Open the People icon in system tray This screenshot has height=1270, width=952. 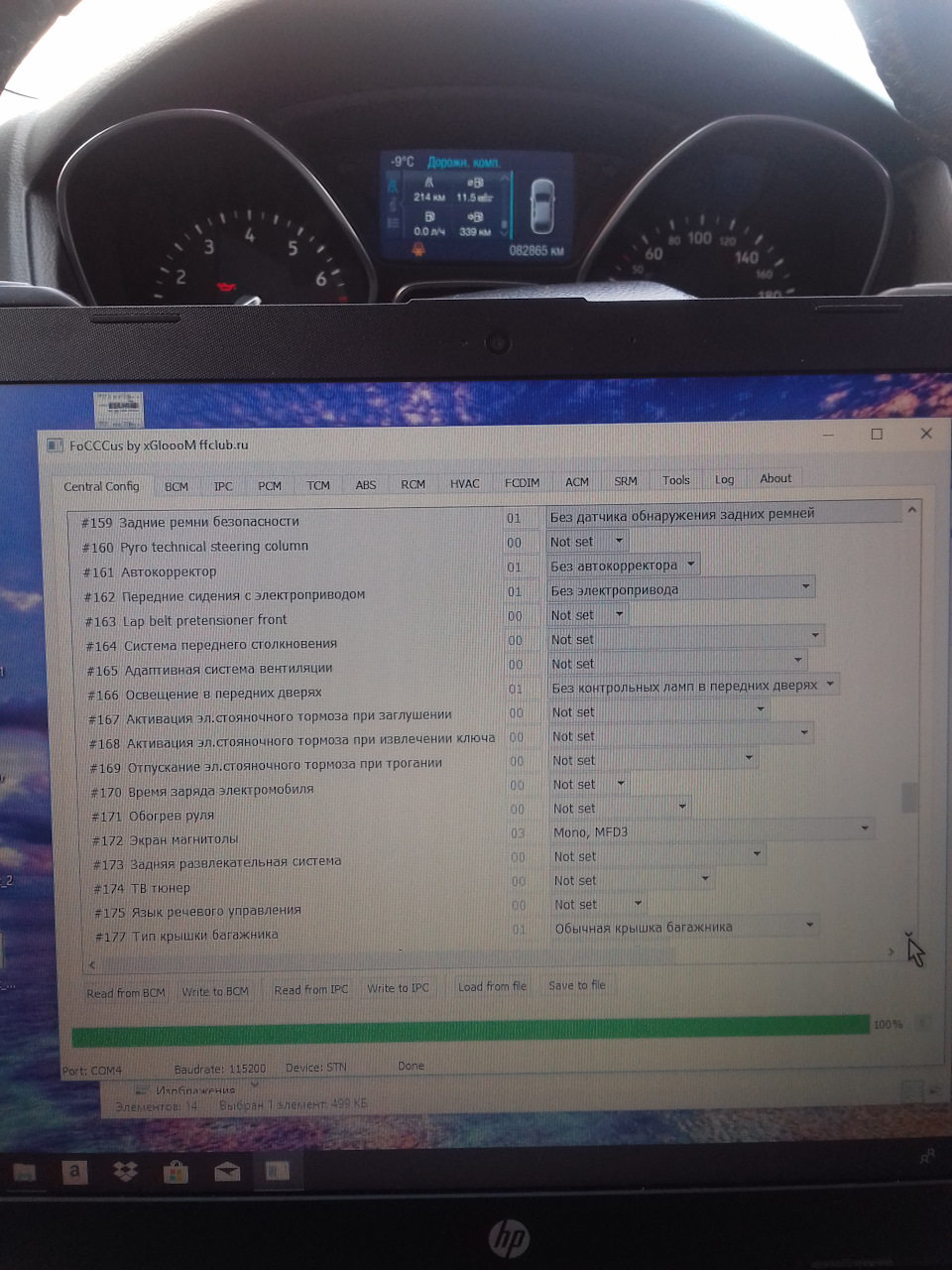click(927, 1156)
